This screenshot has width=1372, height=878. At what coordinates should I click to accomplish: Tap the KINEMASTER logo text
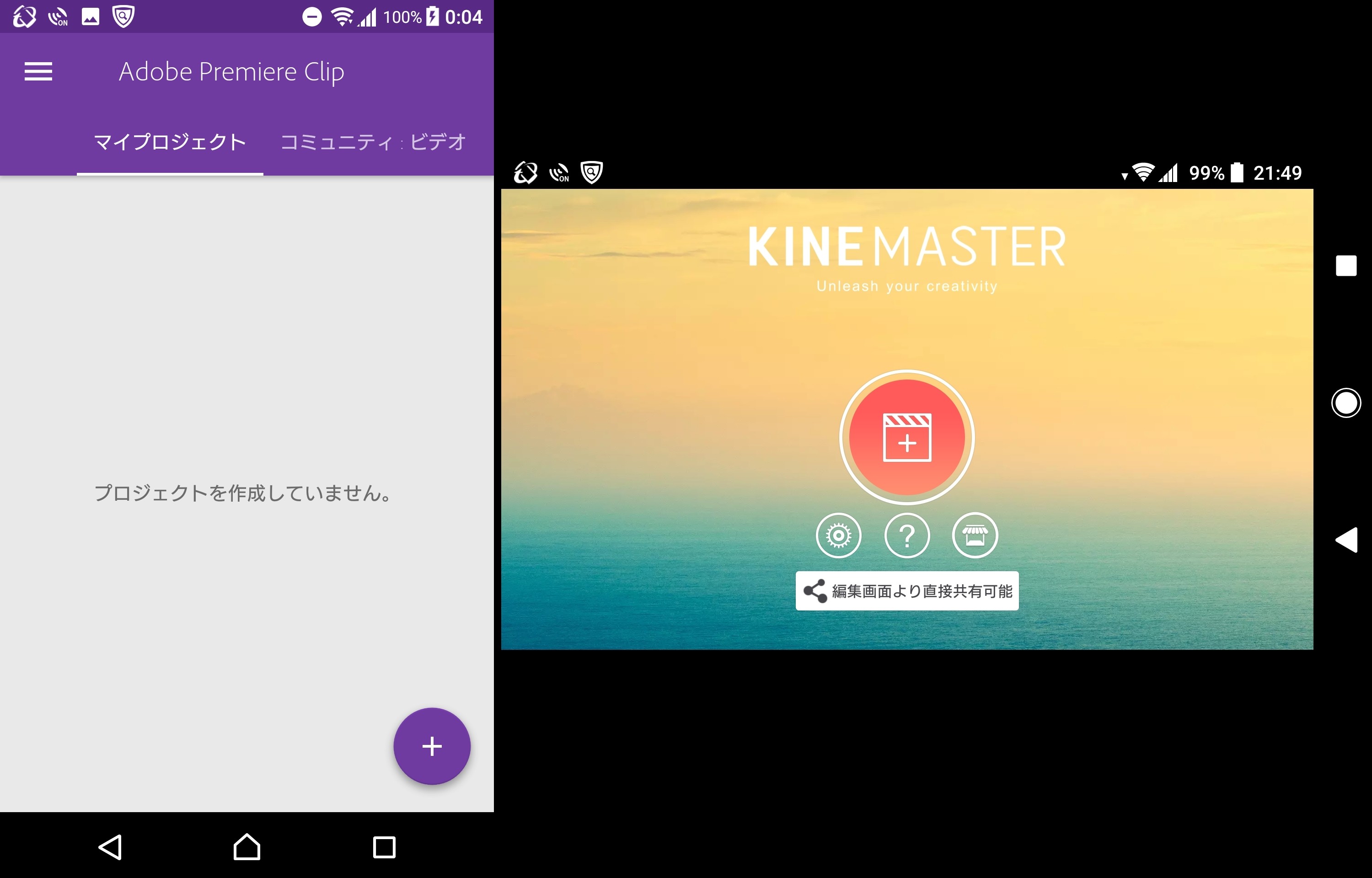pos(906,247)
